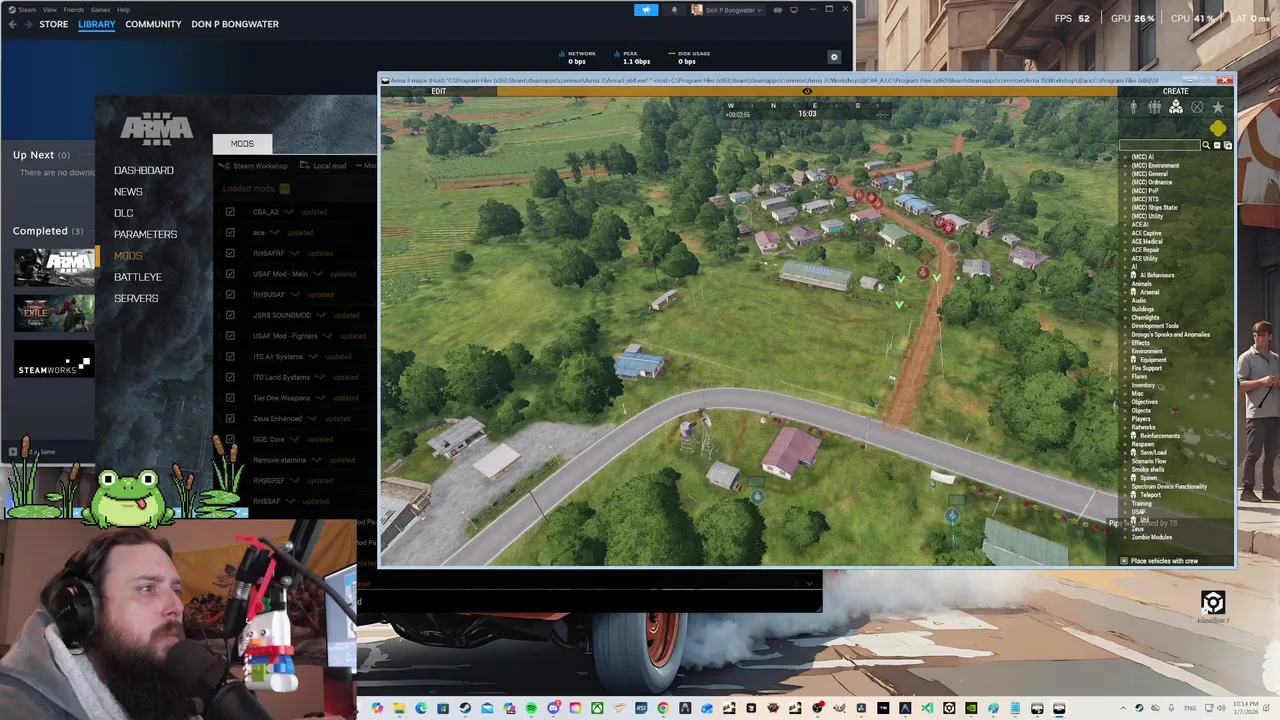Screen dimensions: 1280x720
Task: Open the COMMUNITY tab in Steam
Action: tap(153, 24)
